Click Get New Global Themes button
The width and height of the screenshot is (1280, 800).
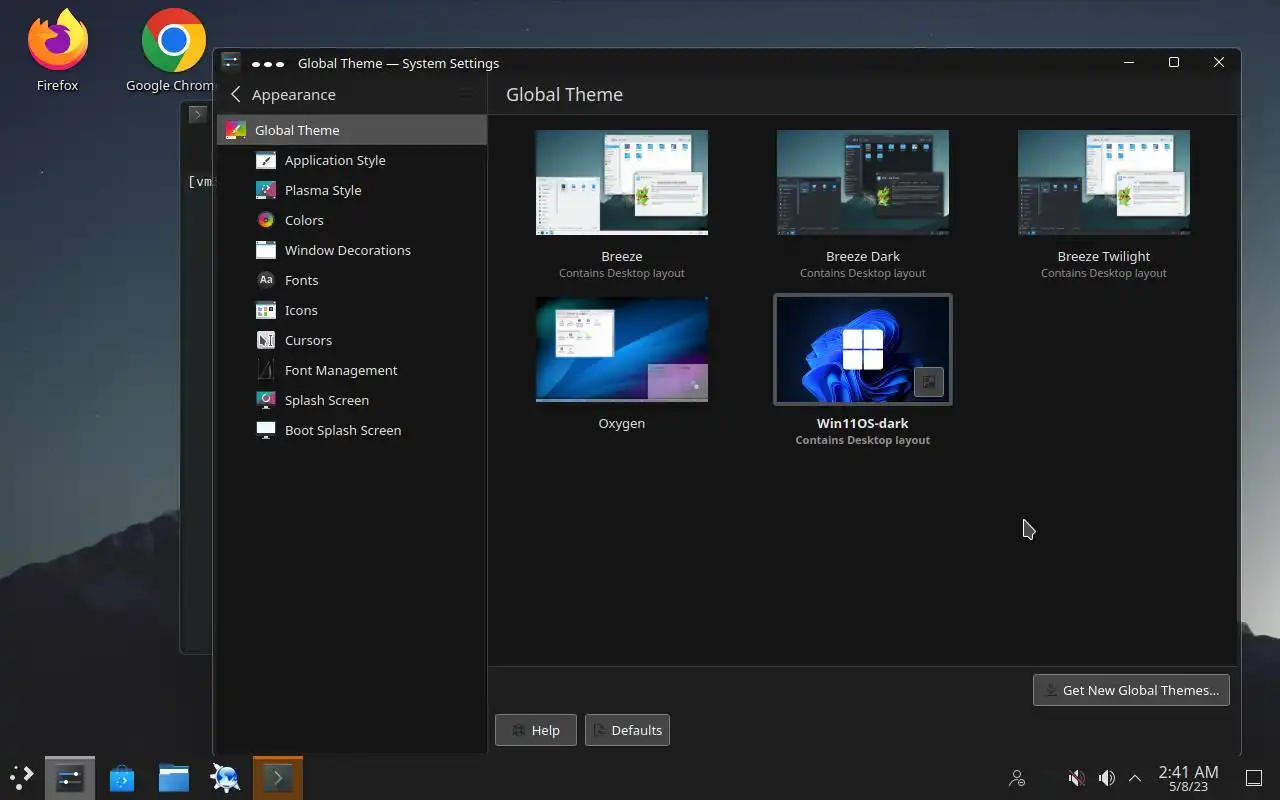(x=1131, y=690)
